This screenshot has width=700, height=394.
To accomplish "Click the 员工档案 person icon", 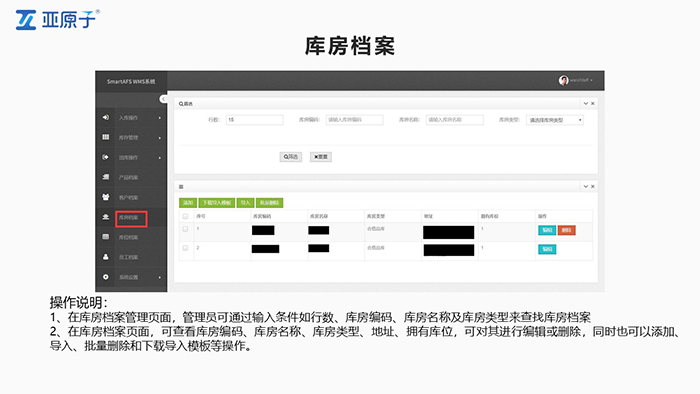I will (106, 257).
